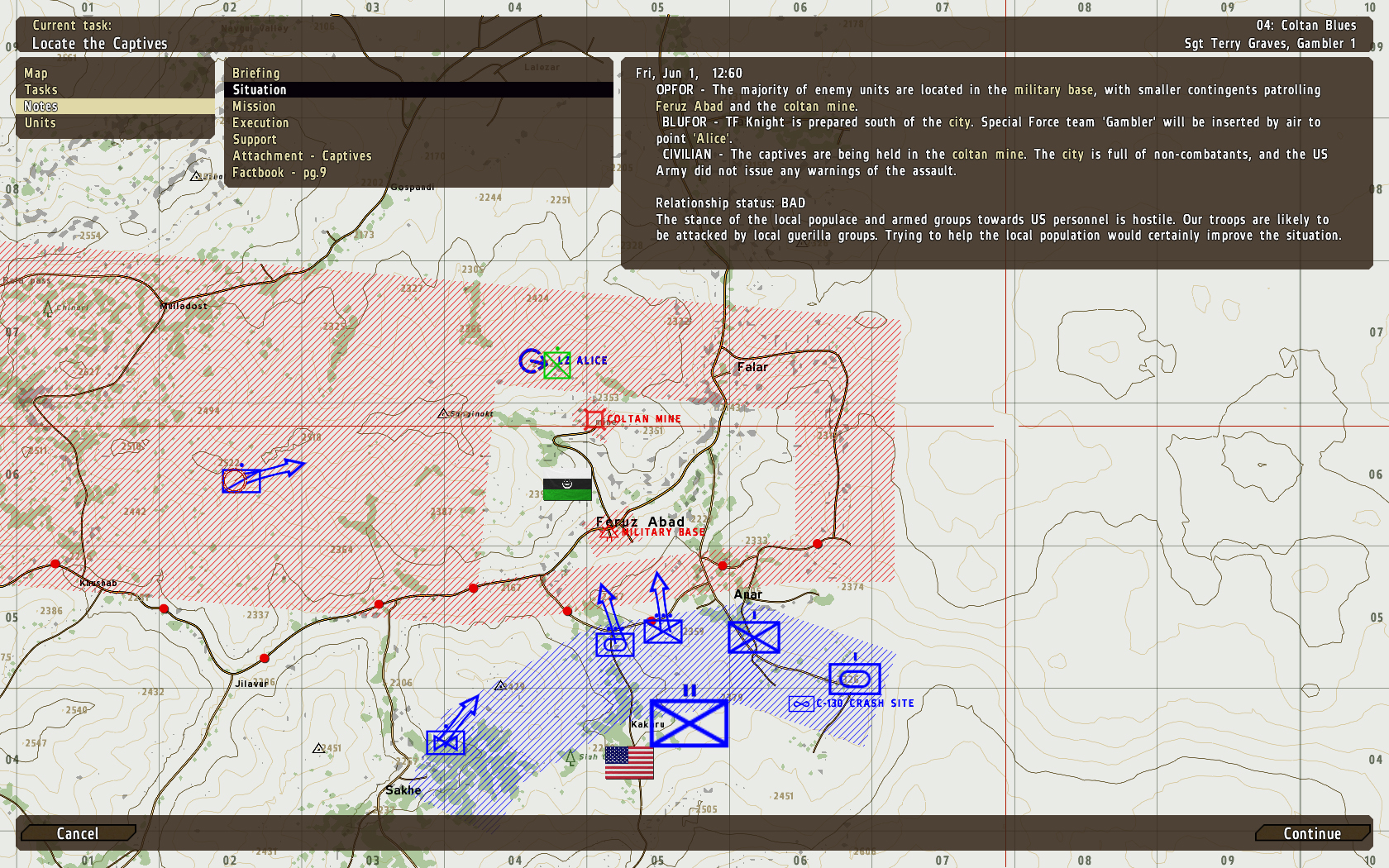Click the blue armor unit marker near crash site

pos(855,679)
